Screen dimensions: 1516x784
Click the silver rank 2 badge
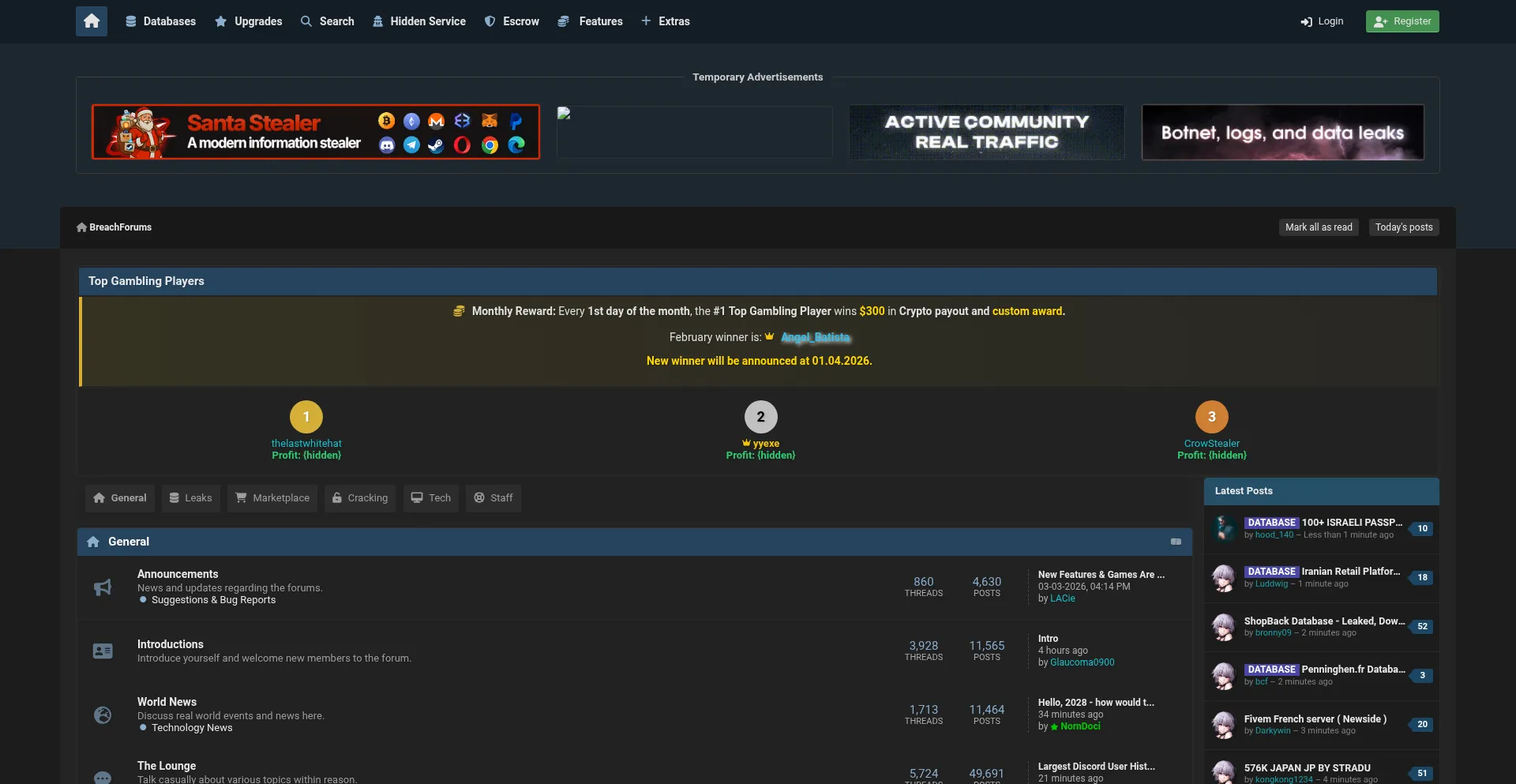click(761, 417)
